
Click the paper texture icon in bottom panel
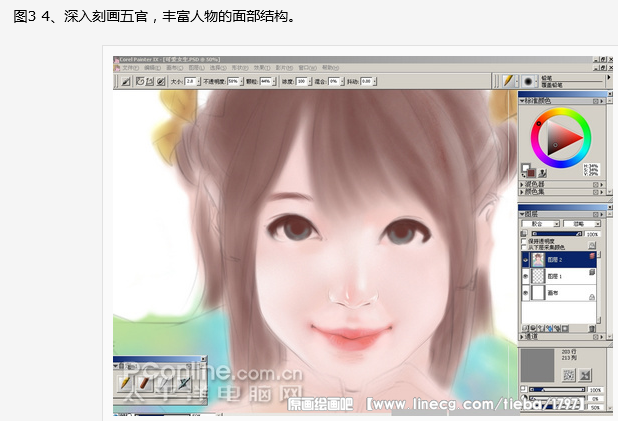569,375
